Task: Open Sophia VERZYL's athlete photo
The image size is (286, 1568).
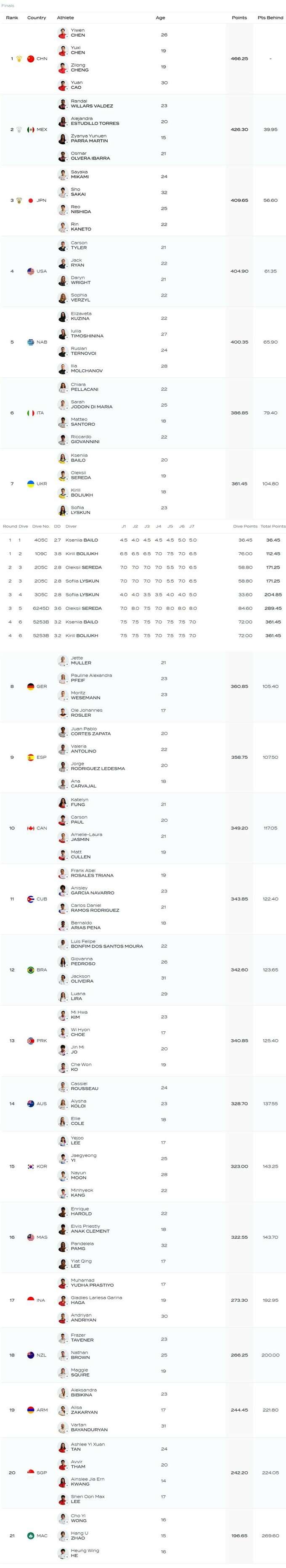Action: click(63, 298)
